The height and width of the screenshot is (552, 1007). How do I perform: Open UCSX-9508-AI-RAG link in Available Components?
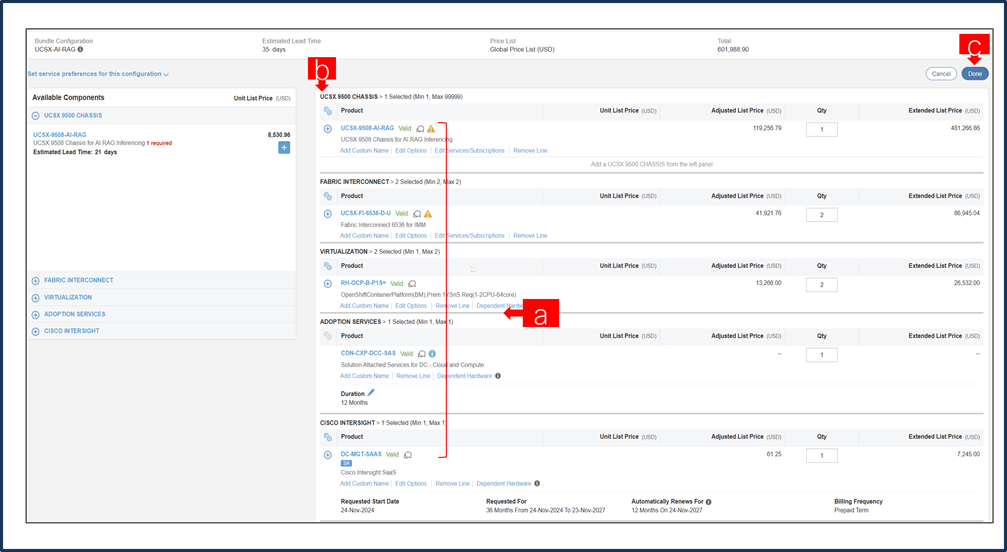60,135
